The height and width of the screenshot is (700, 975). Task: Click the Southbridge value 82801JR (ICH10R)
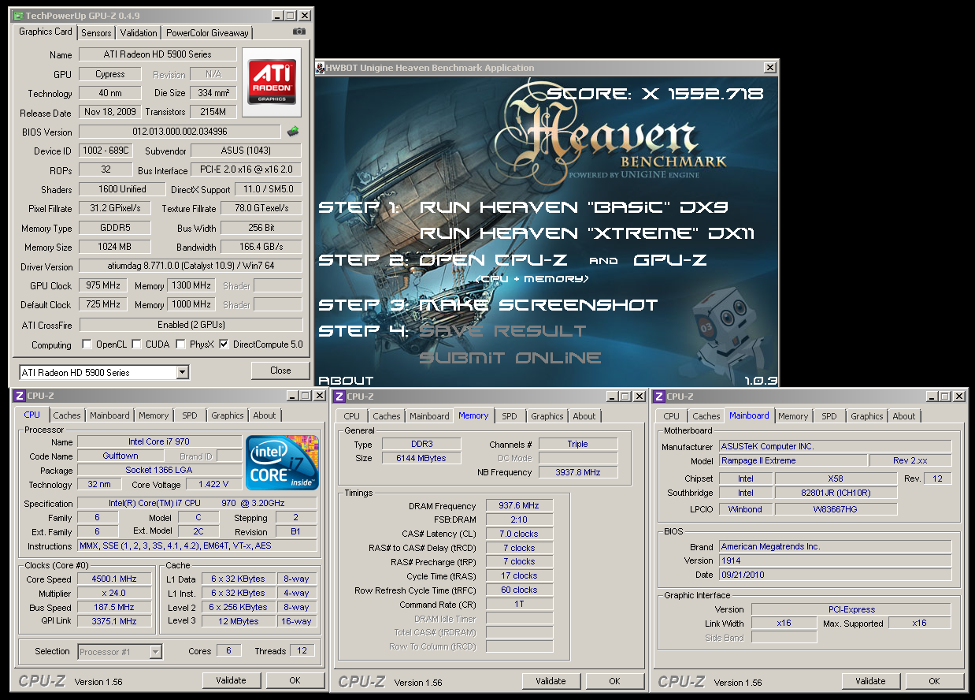point(836,493)
